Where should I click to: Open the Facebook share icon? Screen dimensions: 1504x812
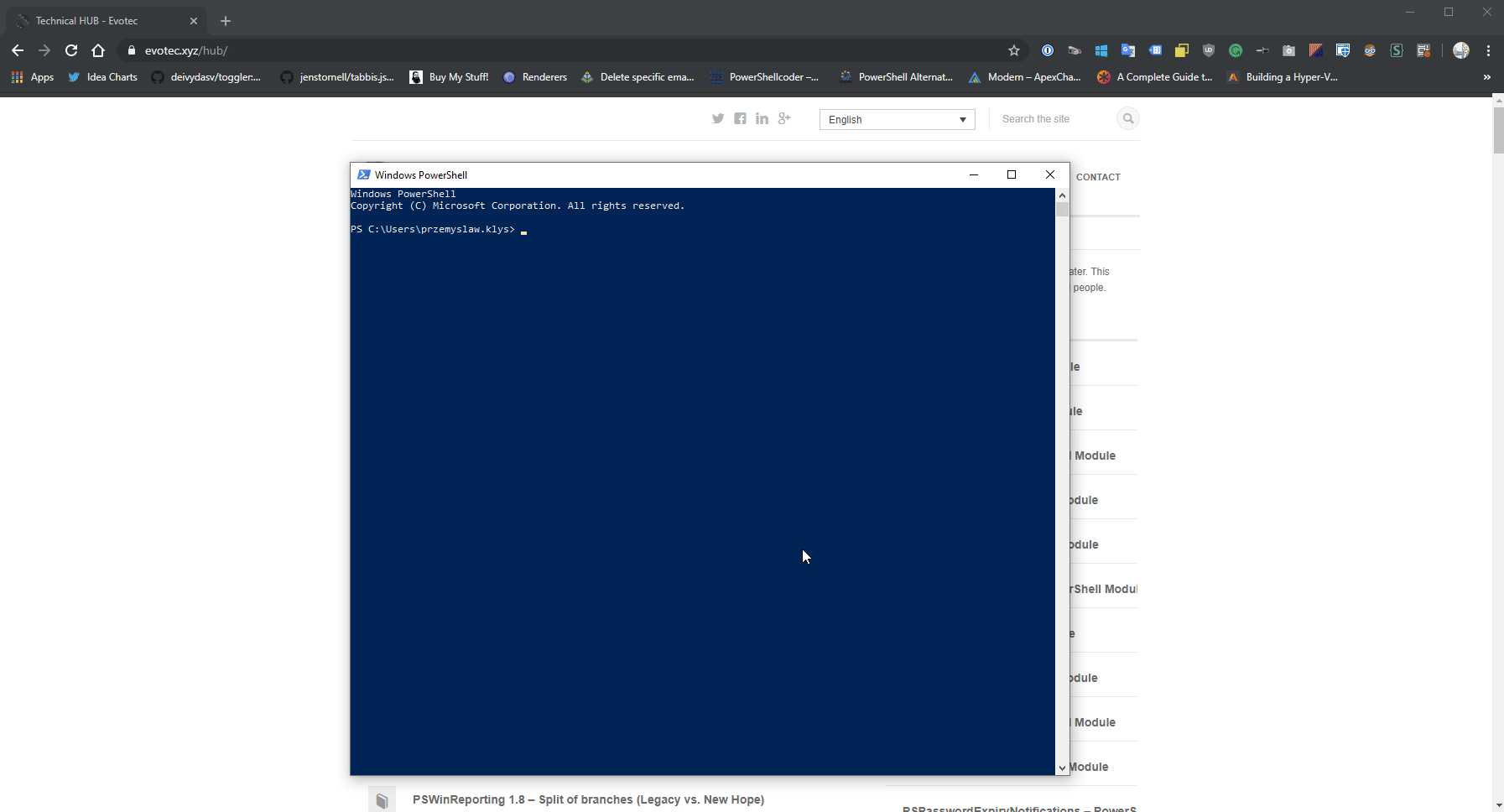pyautogui.click(x=741, y=118)
